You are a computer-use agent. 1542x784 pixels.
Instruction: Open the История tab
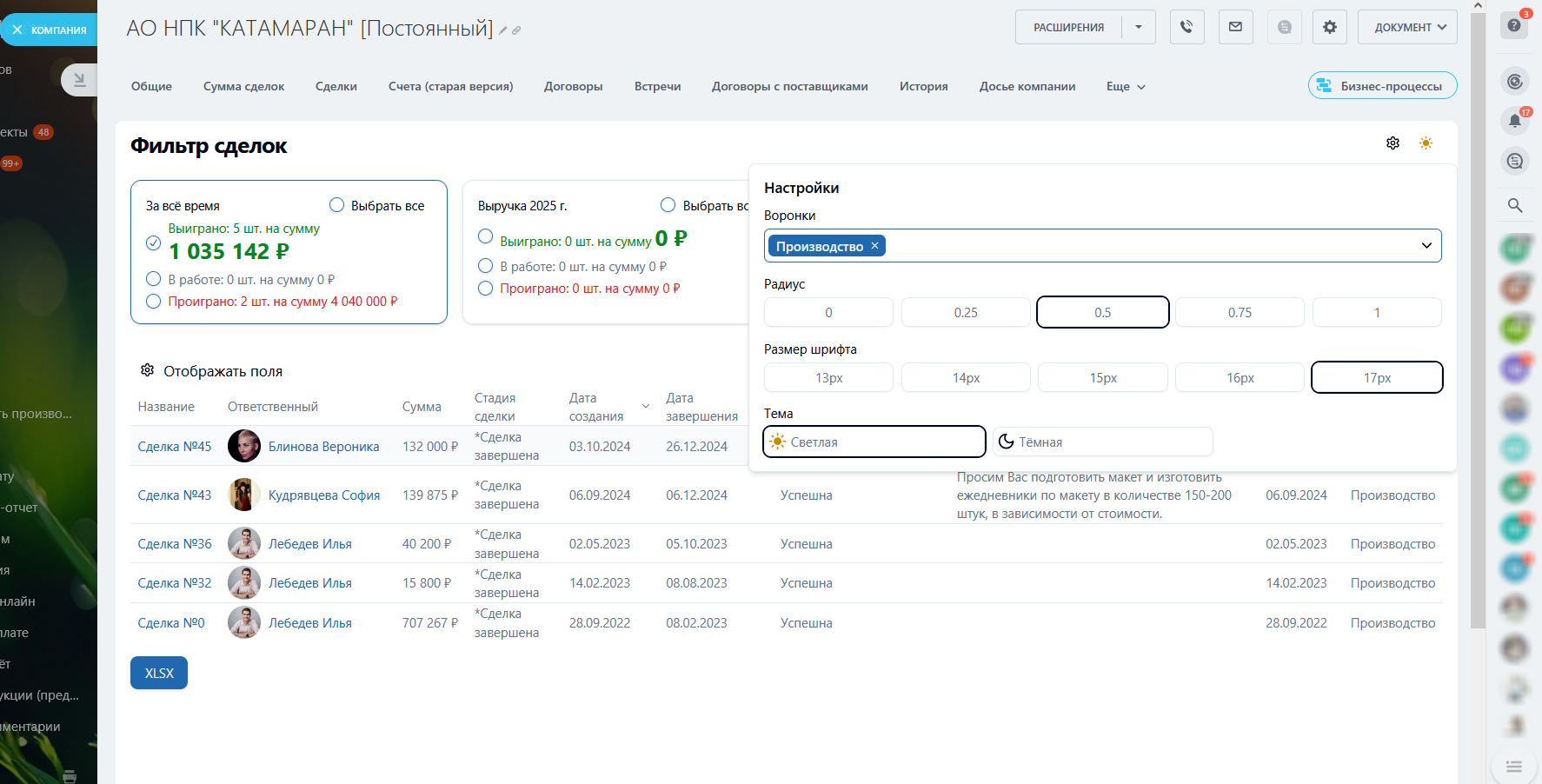click(923, 87)
